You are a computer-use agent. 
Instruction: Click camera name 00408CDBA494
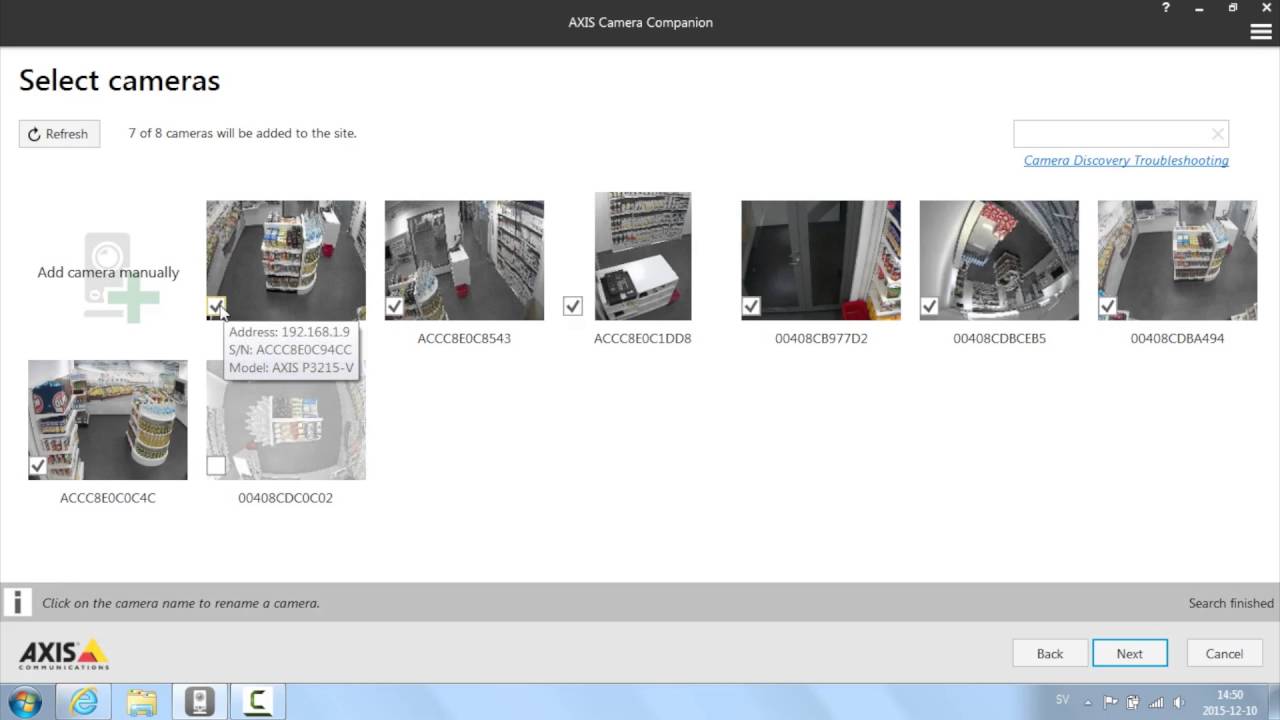point(1177,338)
